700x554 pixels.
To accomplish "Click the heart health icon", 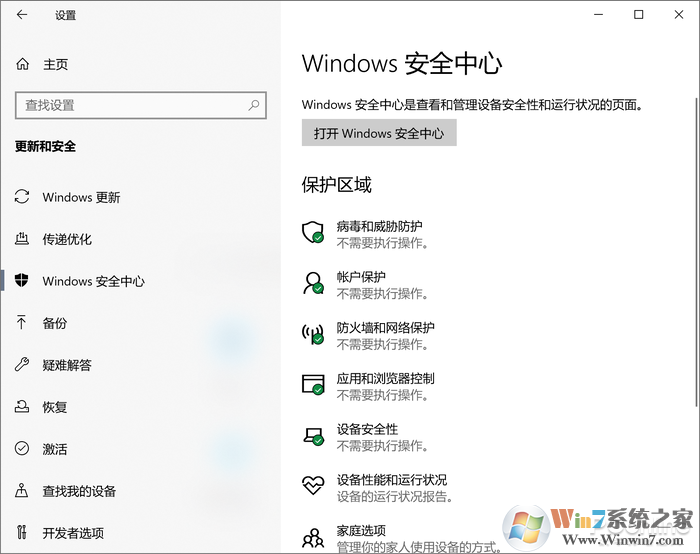I will 313,485.
